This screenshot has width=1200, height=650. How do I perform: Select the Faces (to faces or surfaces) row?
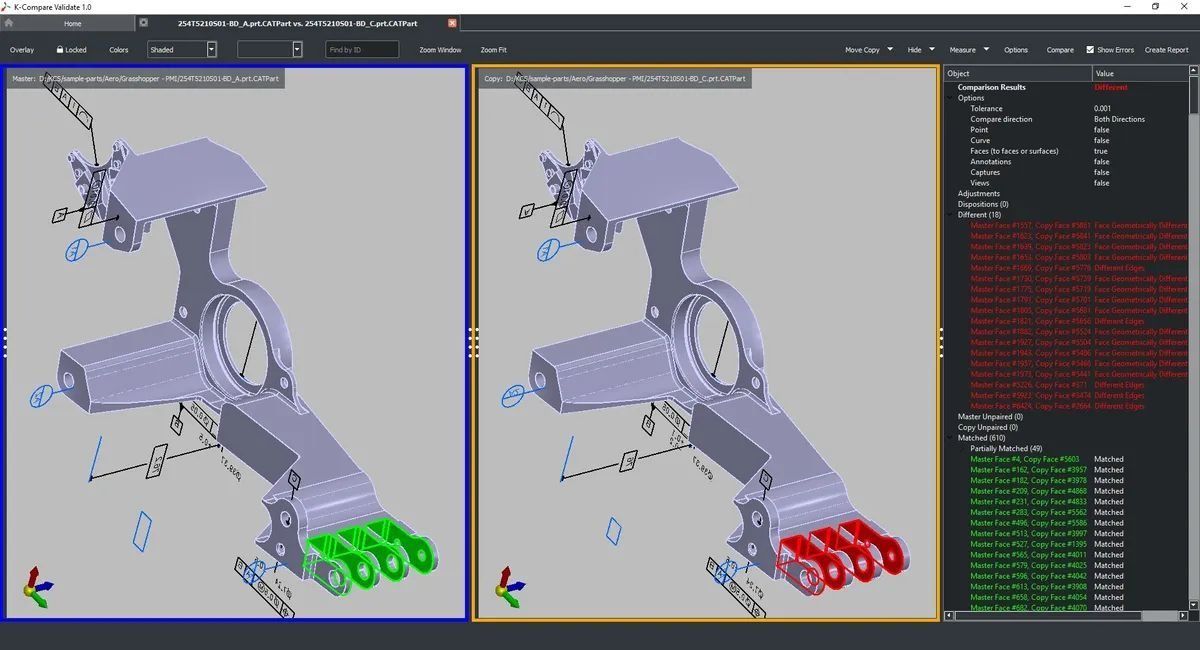click(x=1066, y=151)
